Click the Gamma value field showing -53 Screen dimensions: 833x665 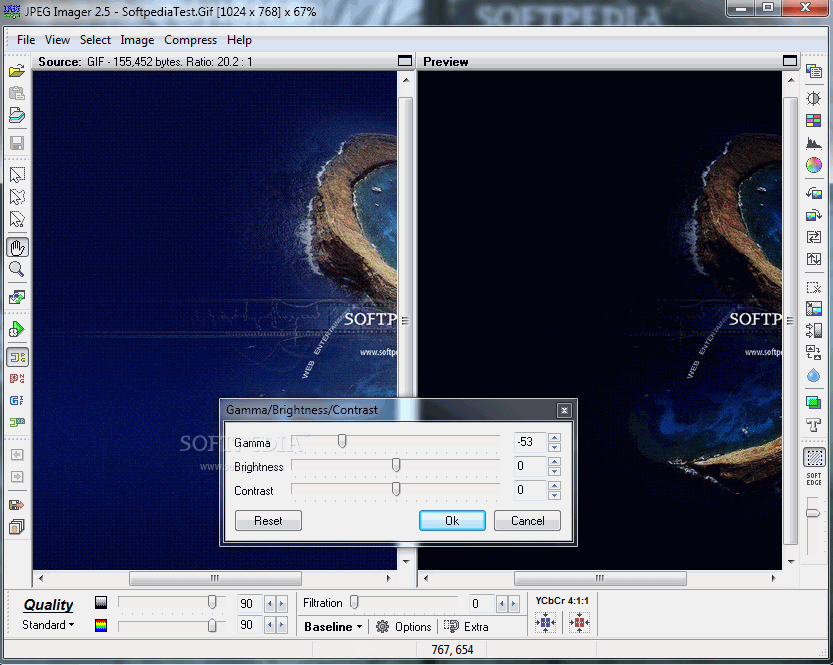pos(530,442)
